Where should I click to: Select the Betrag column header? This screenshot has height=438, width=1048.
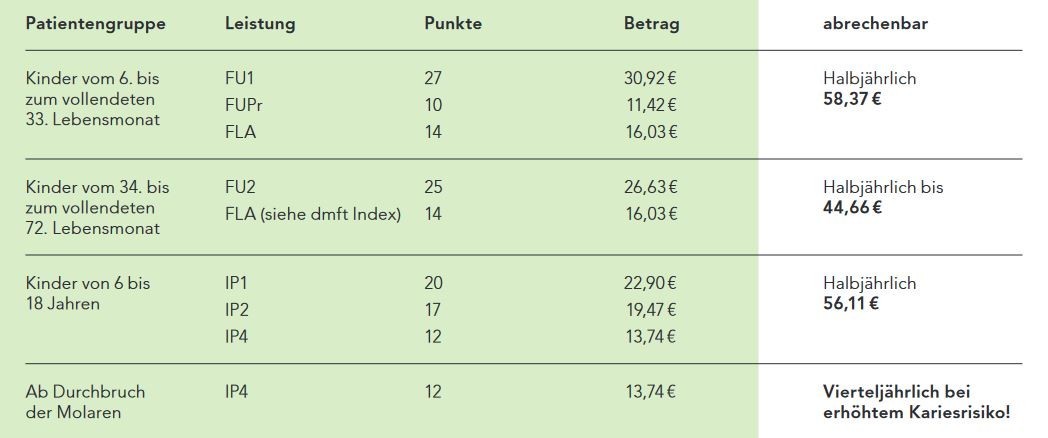651,24
